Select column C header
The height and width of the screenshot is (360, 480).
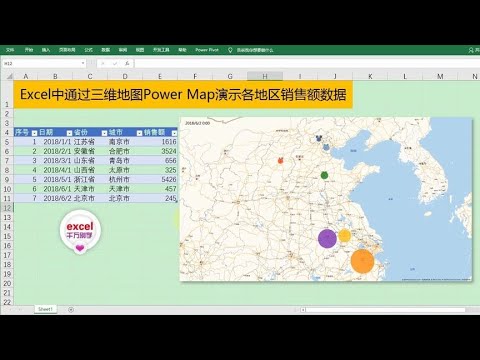[90, 77]
